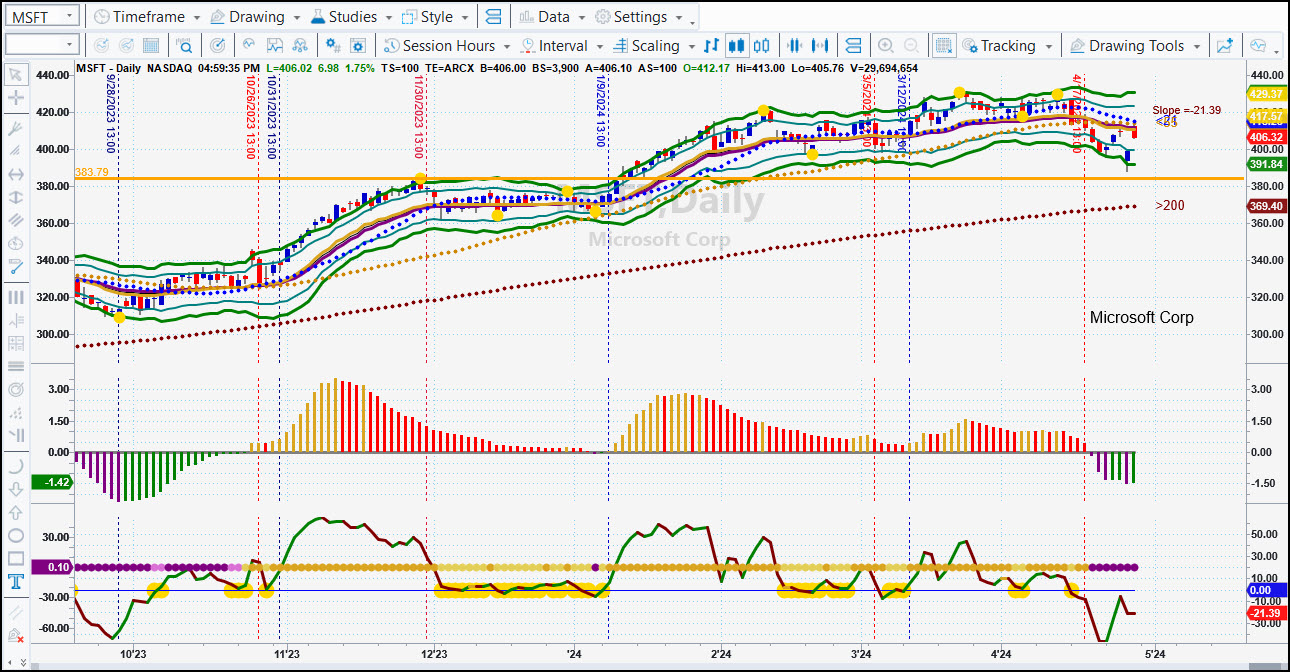Image resolution: width=1290 pixels, height=672 pixels.
Task: Click the Slope =-21.39 text
Action: (x=1186, y=110)
